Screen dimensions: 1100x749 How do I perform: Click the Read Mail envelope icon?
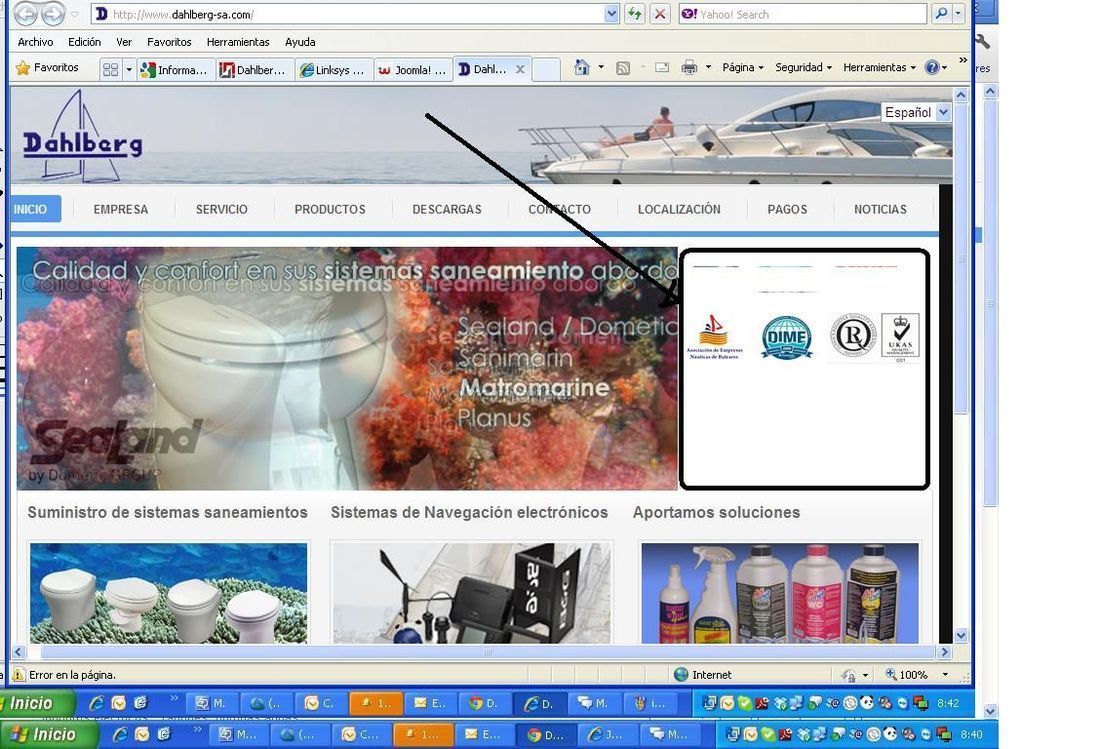coord(662,67)
